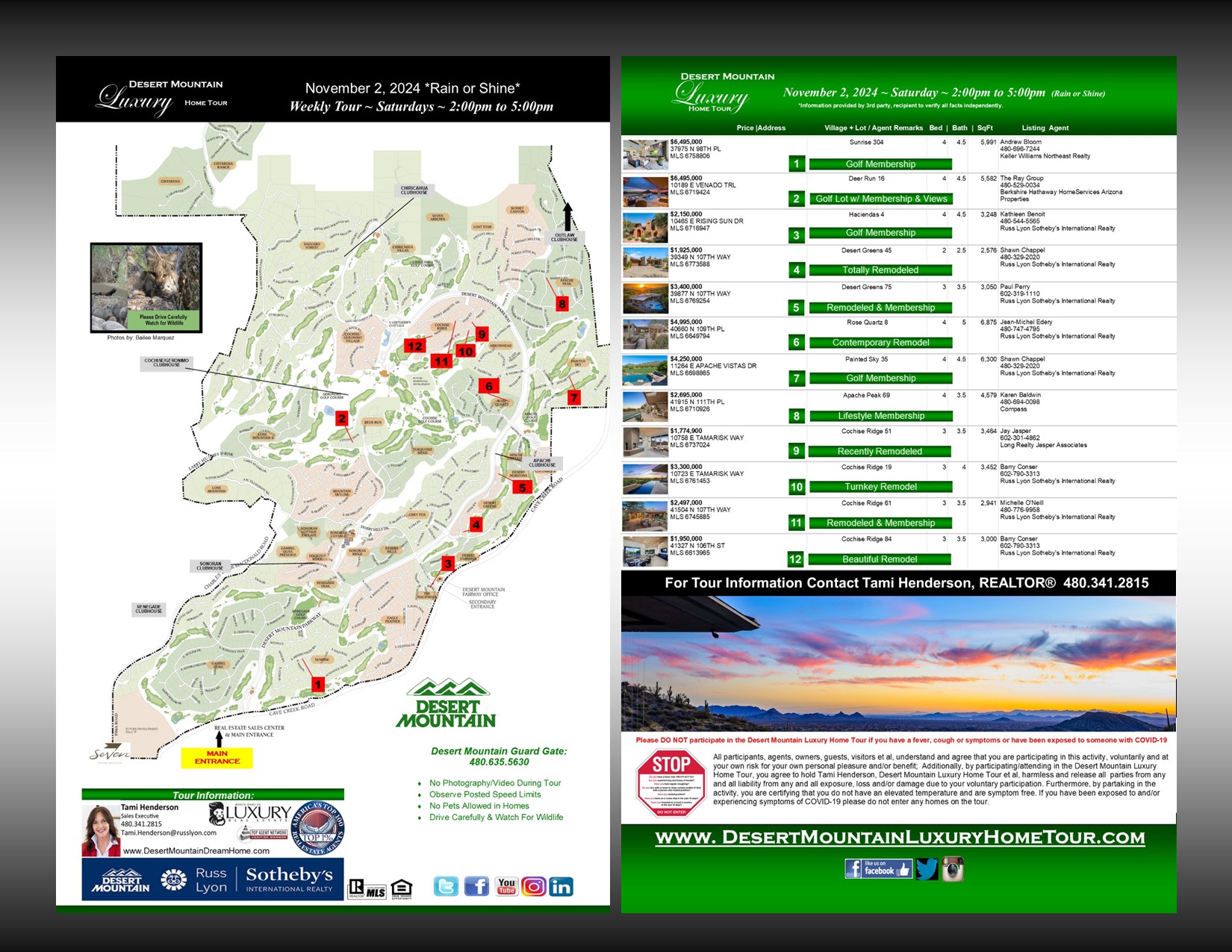This screenshot has width=1232, height=952.
Task: Click the 'Like us on Facebook' badge
Action: 878,869
